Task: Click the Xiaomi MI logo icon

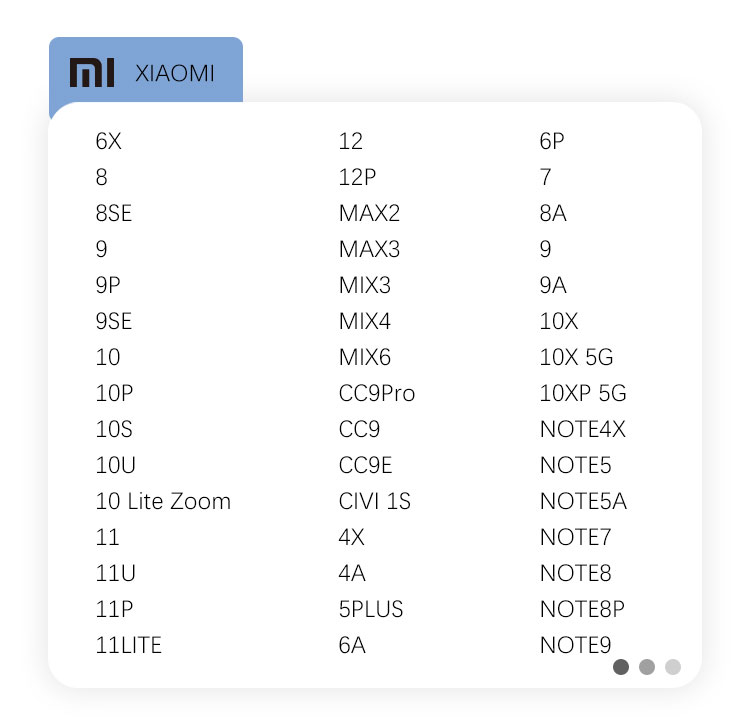Action: [x=94, y=72]
